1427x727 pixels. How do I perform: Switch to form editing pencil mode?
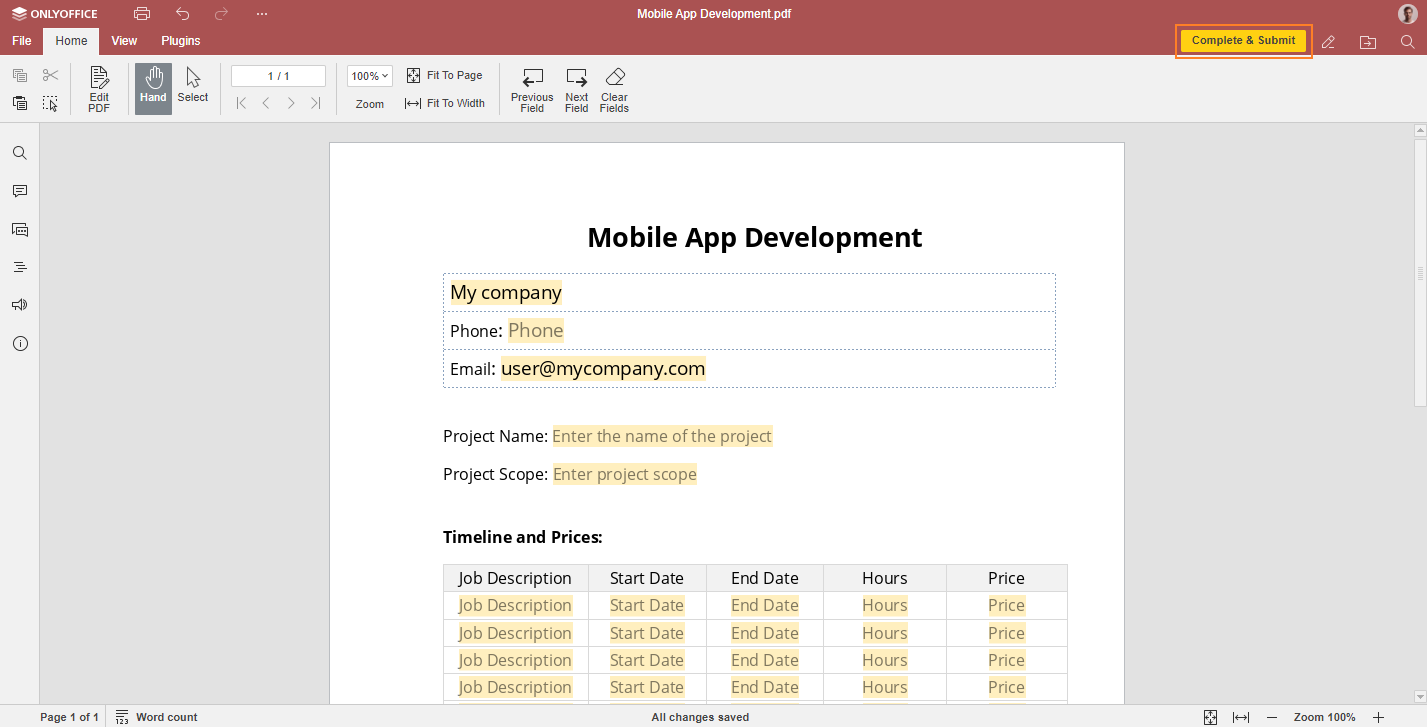1328,42
